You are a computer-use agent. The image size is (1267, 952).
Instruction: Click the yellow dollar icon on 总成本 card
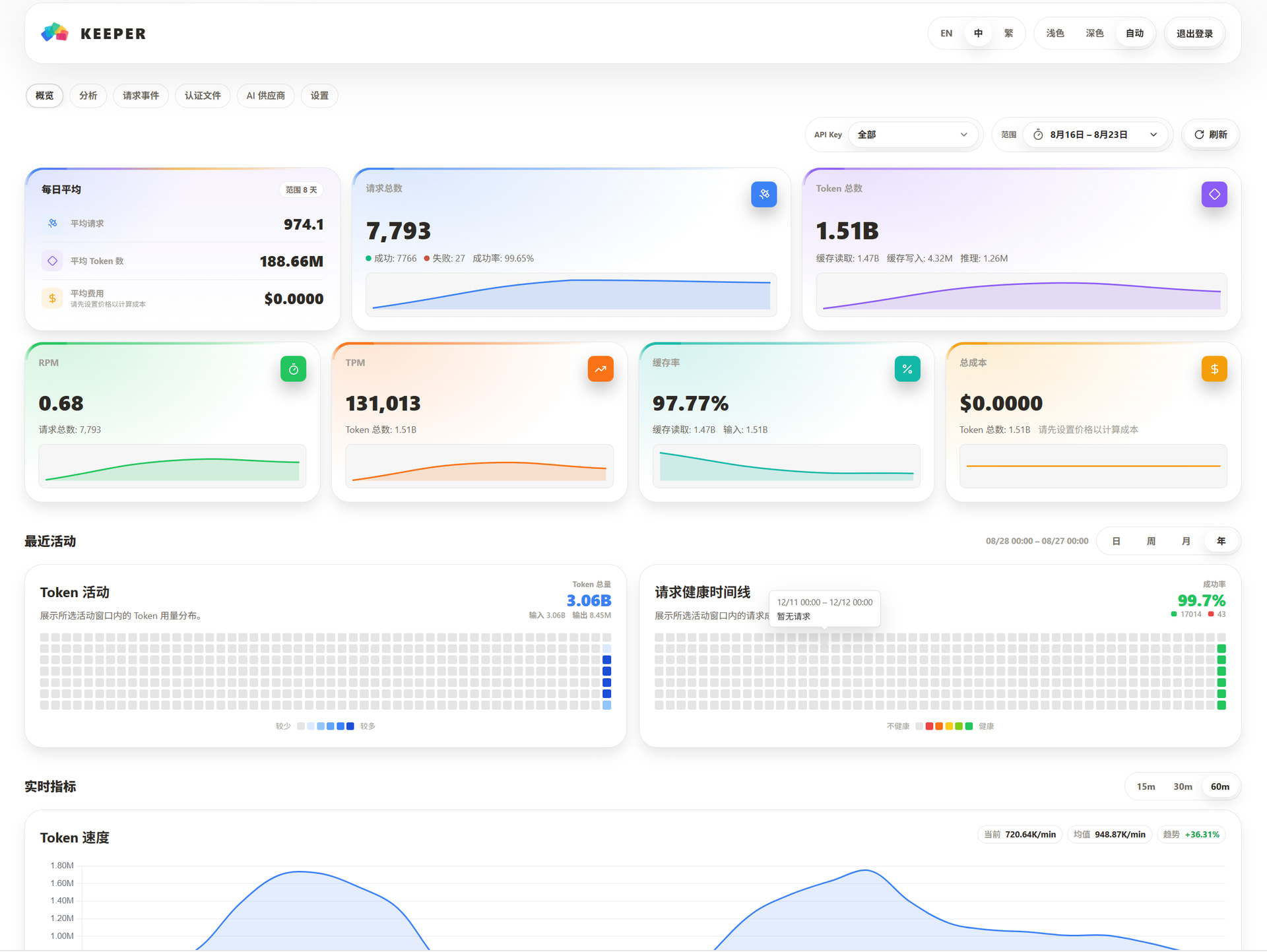[x=1214, y=369]
